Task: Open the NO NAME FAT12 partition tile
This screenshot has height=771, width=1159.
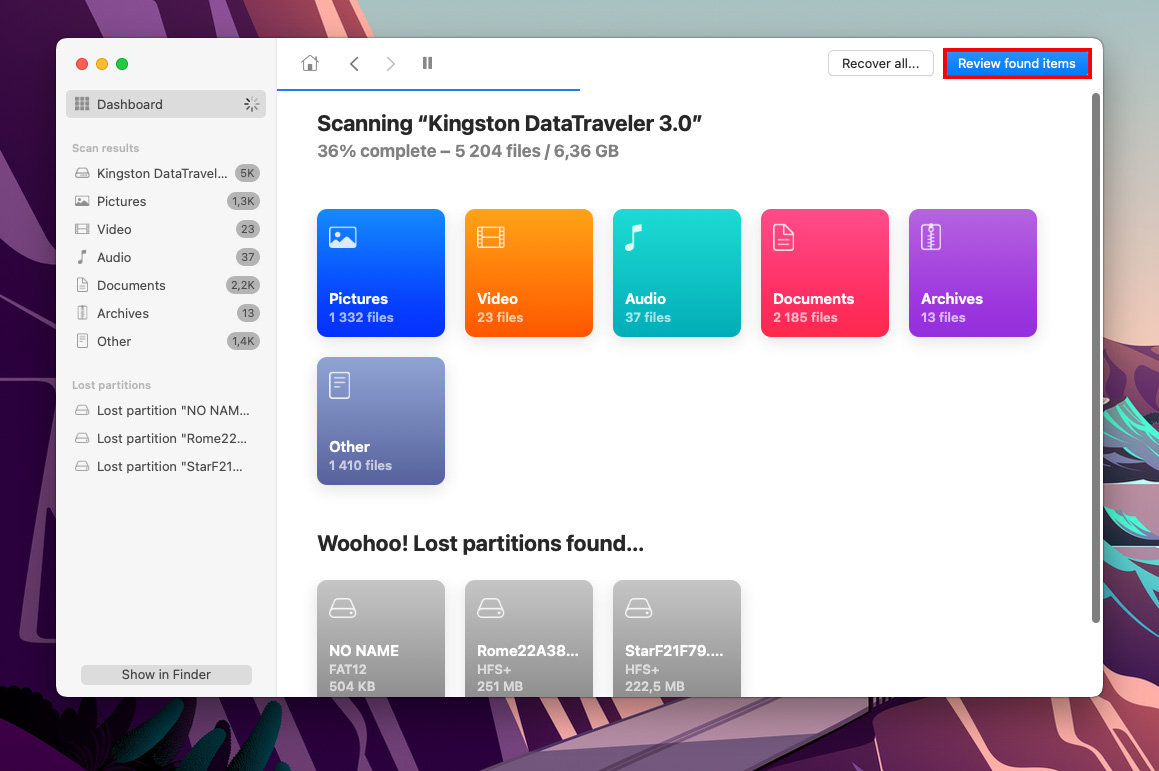Action: pyautogui.click(x=380, y=638)
